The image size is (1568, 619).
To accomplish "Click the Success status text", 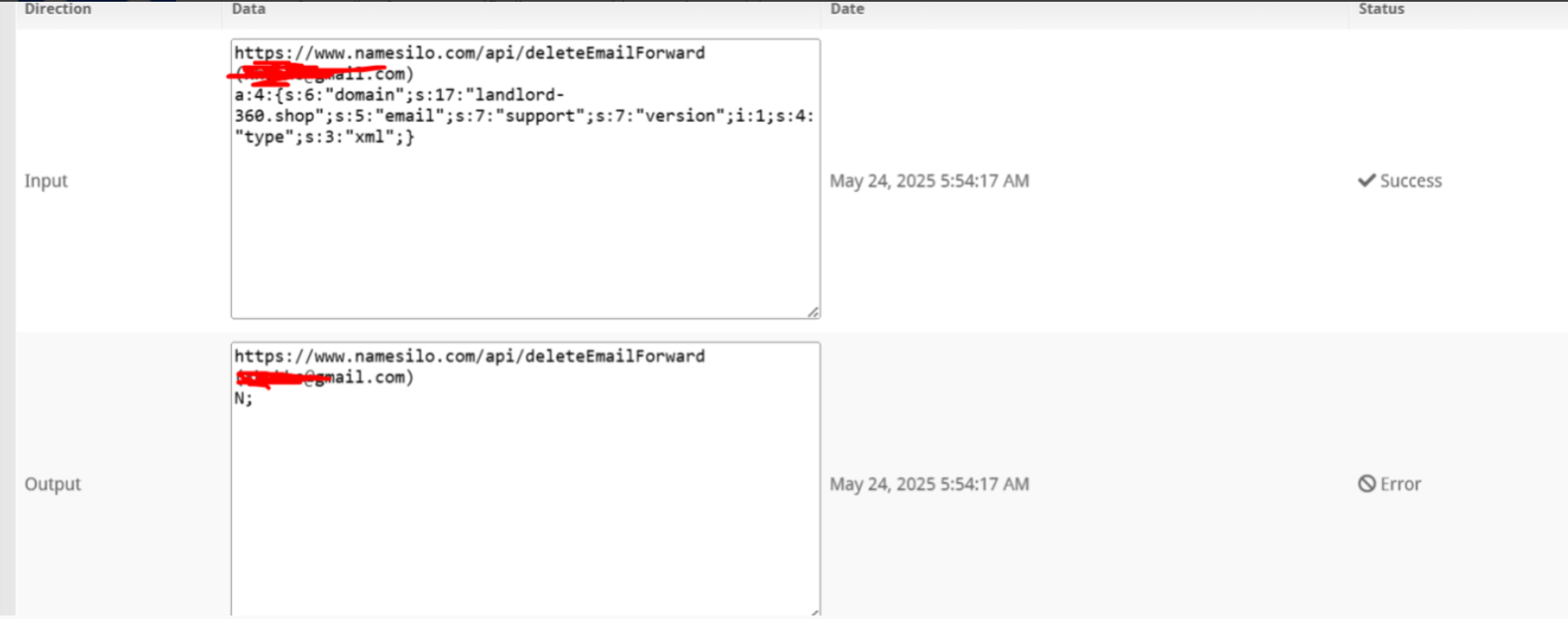I will click(1410, 180).
